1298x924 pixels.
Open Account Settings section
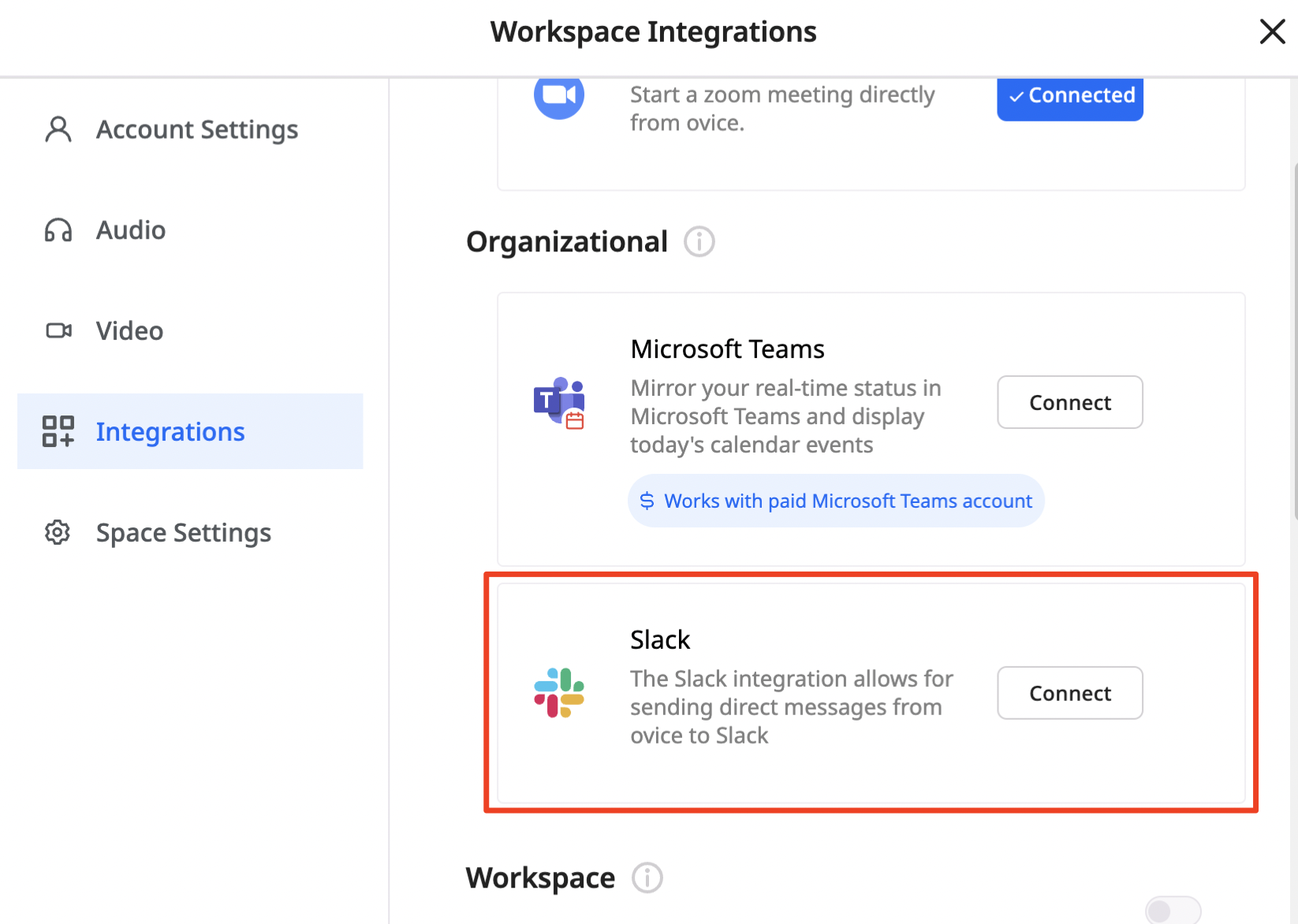pyautogui.click(x=190, y=129)
